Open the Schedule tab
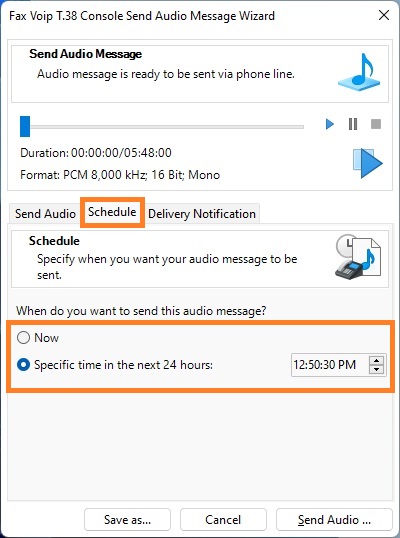 pos(112,212)
